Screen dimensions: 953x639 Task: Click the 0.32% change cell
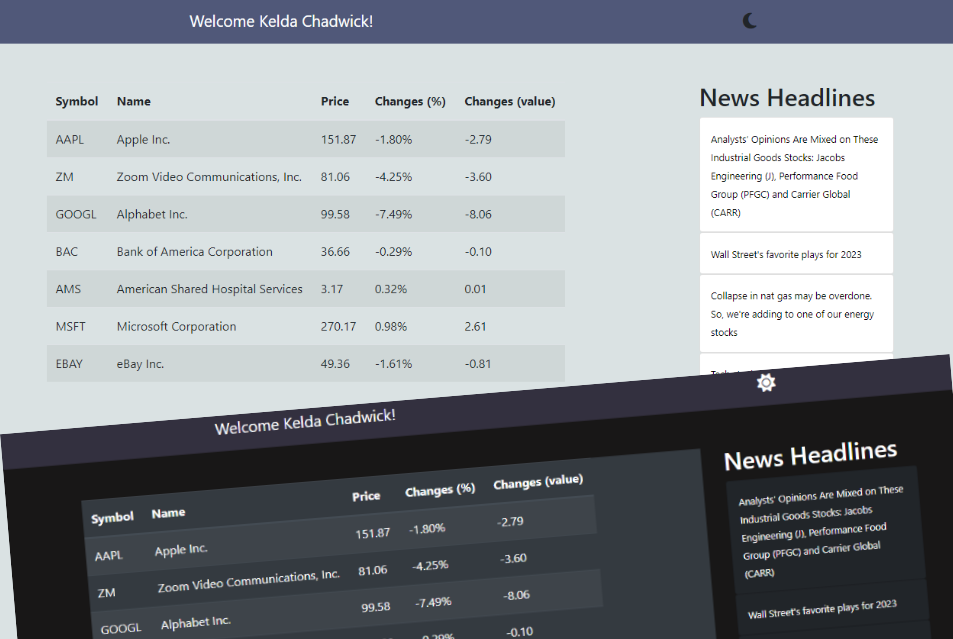point(391,289)
